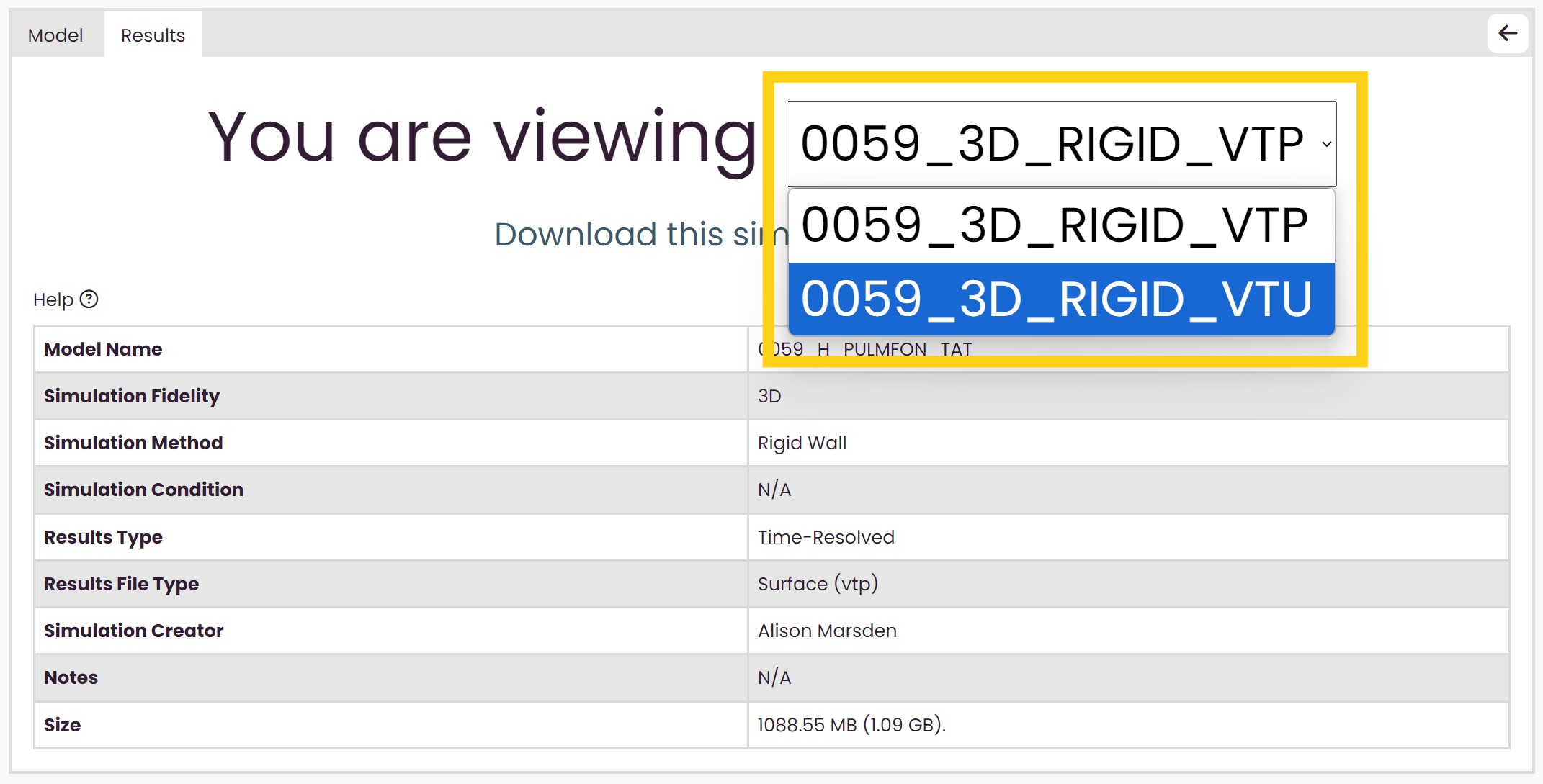Click the Time-Resolved value

[826, 537]
